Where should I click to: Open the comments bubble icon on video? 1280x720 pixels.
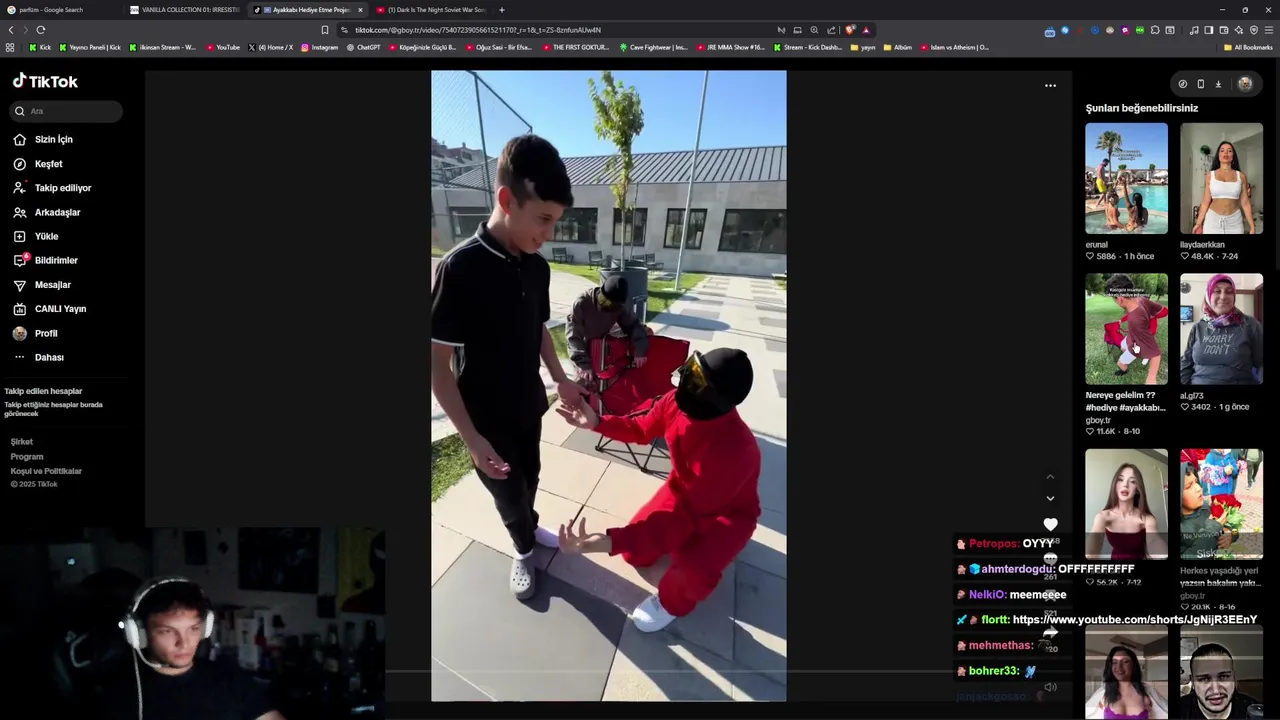coord(1050,560)
